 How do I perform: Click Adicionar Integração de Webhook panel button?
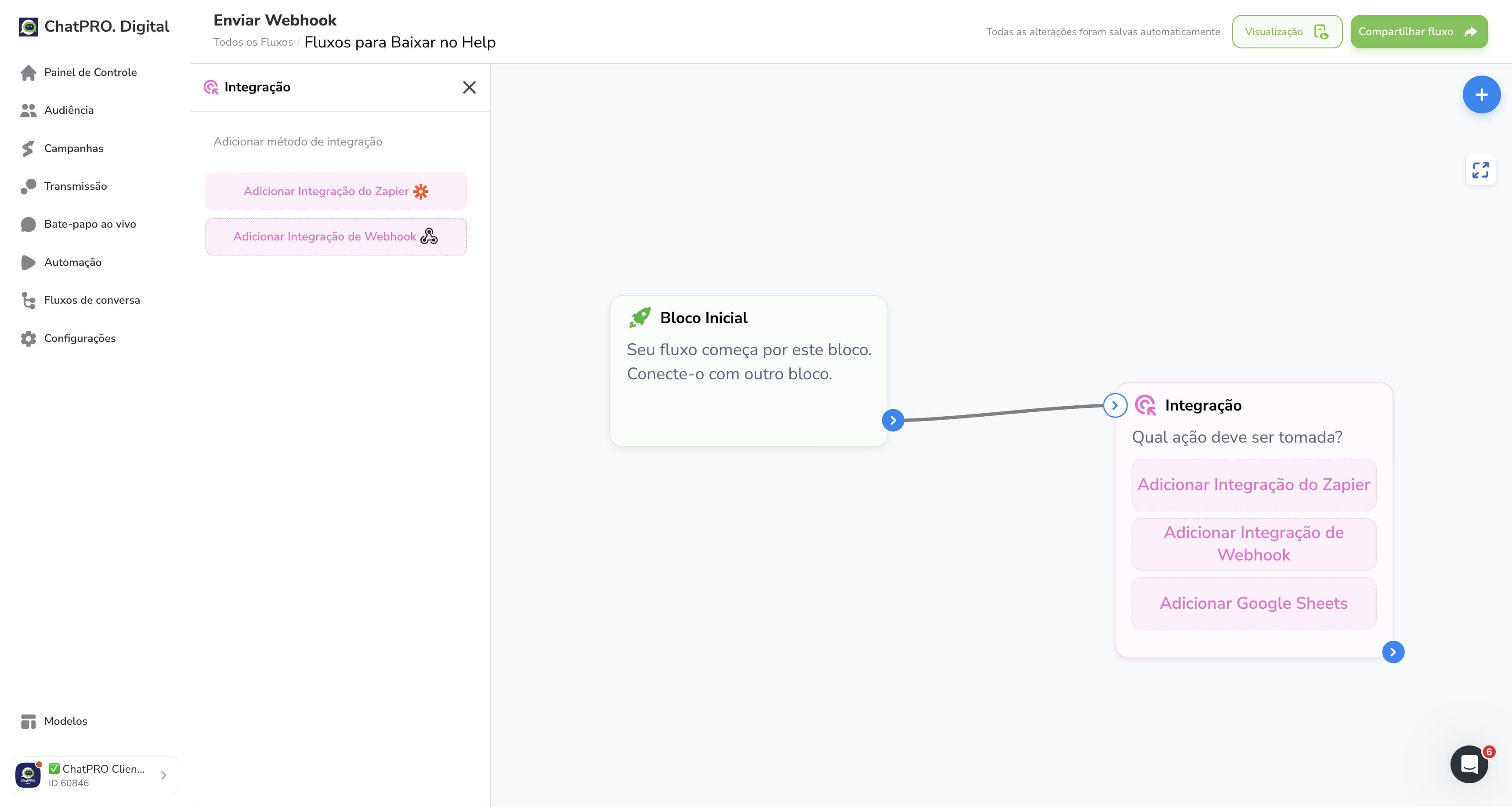(x=336, y=237)
